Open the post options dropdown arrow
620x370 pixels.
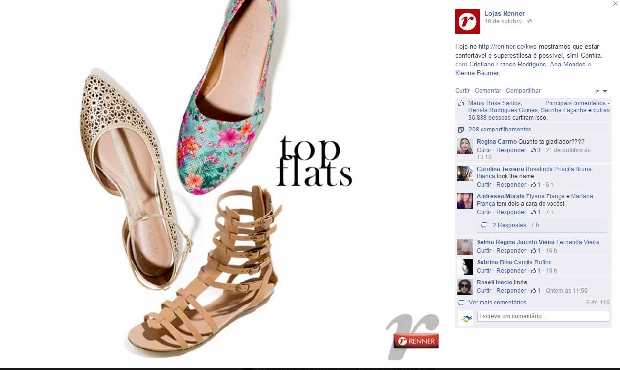(x=605, y=91)
